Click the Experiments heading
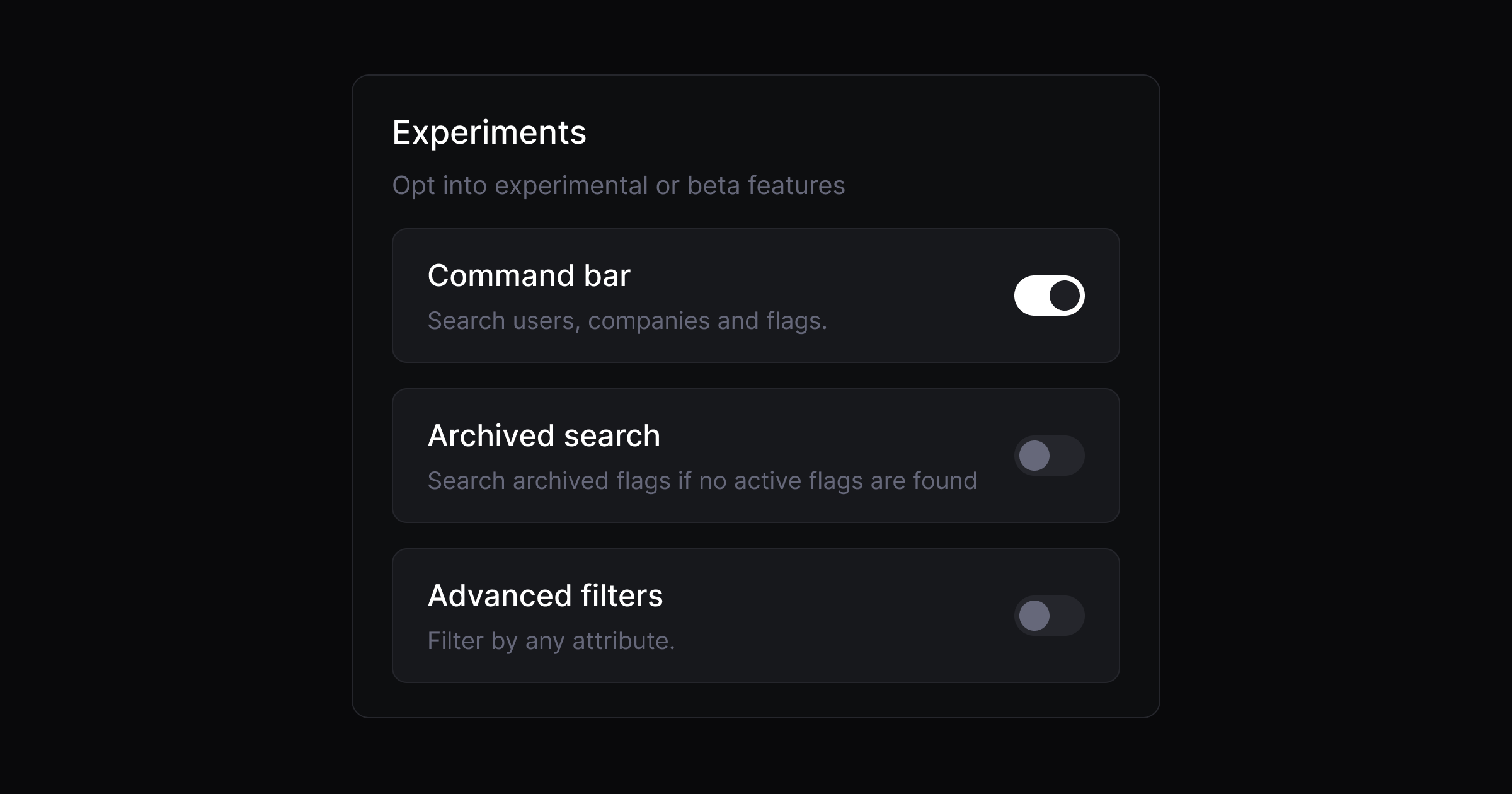The height and width of the screenshot is (794, 1512). click(489, 133)
